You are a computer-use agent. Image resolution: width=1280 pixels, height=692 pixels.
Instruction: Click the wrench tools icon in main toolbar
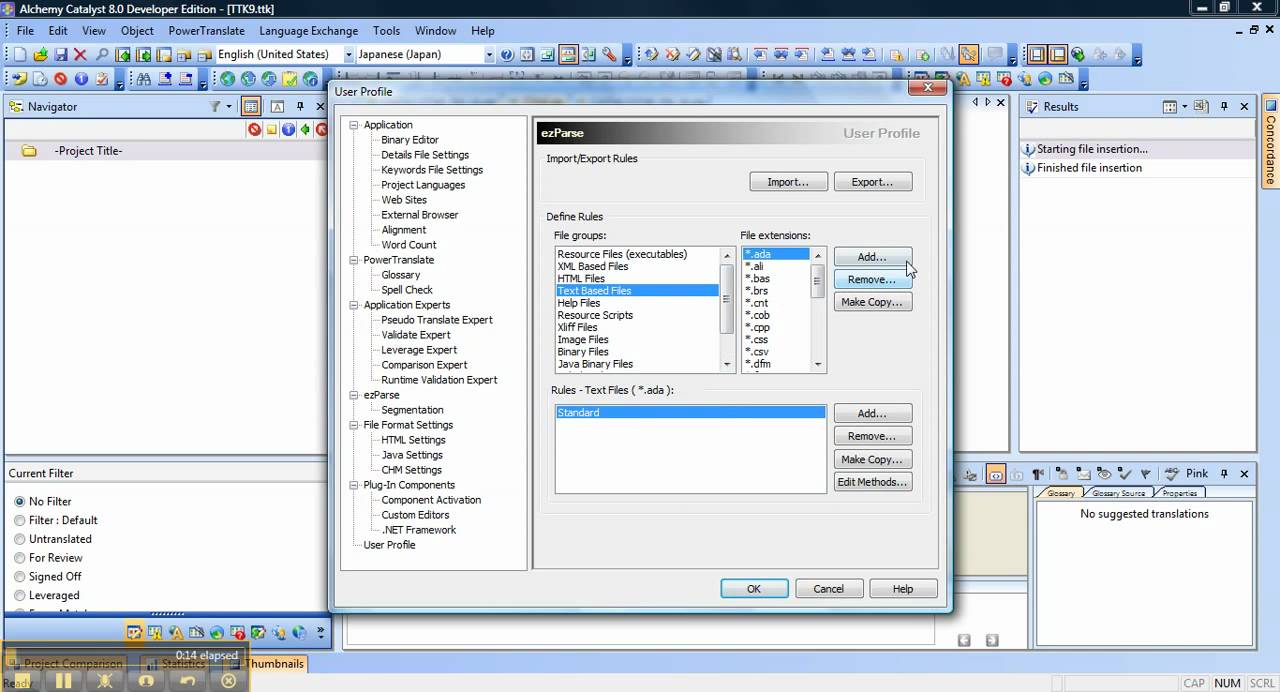click(x=609, y=55)
